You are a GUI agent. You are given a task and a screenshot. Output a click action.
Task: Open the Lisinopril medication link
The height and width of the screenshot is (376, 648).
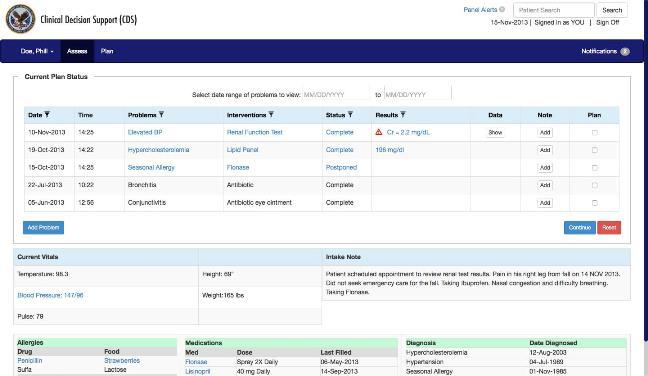(198, 371)
